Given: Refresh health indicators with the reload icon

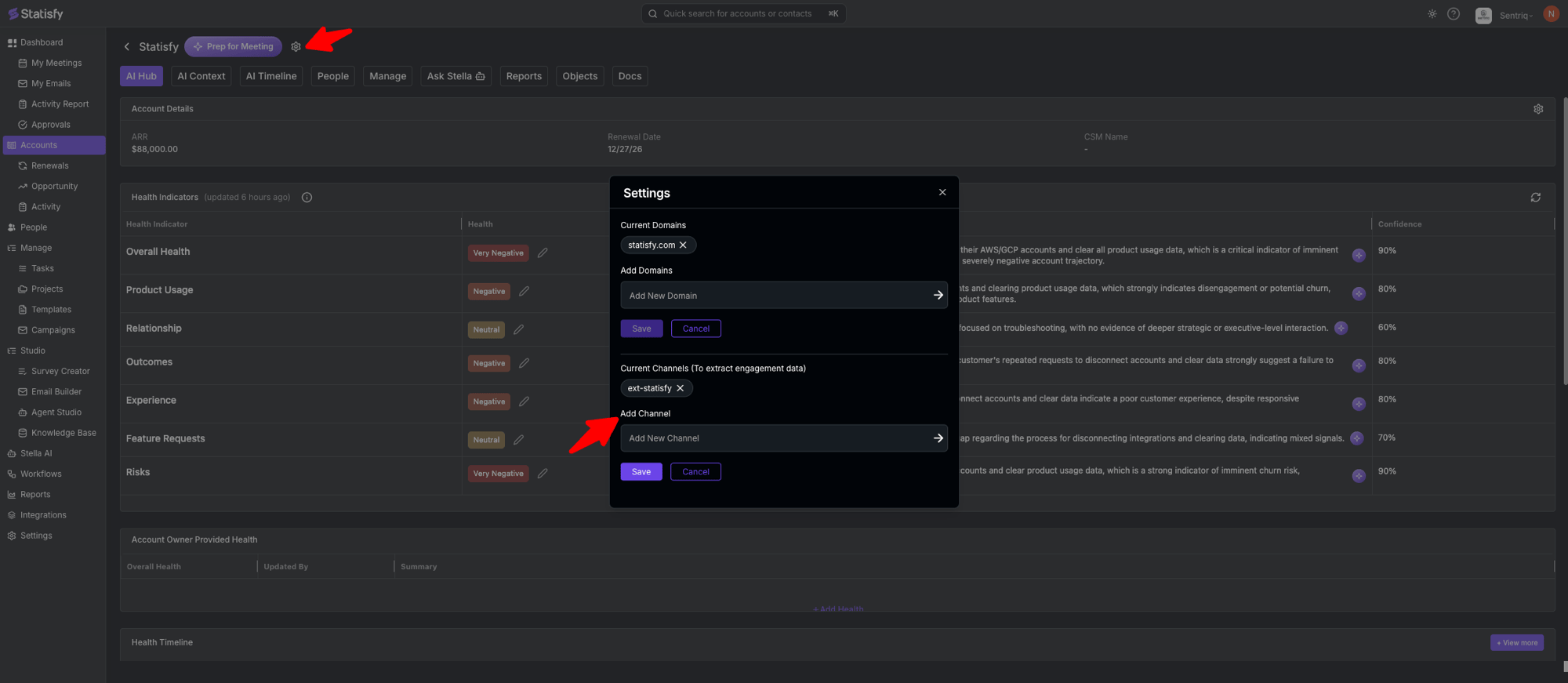Looking at the screenshot, I should tap(1535, 198).
